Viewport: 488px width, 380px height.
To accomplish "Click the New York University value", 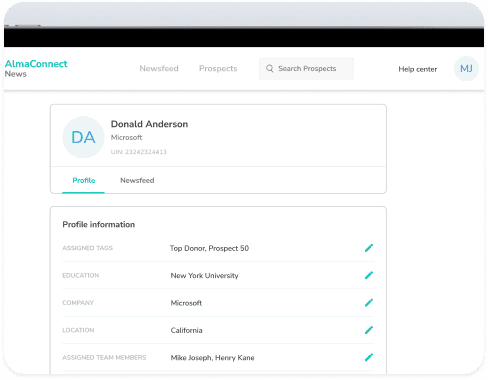I will [205, 276].
